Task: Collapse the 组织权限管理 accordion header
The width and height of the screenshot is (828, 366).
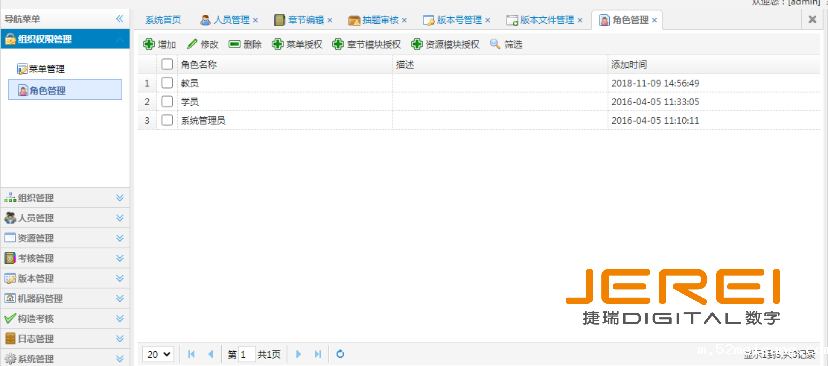Action: (x=65, y=39)
